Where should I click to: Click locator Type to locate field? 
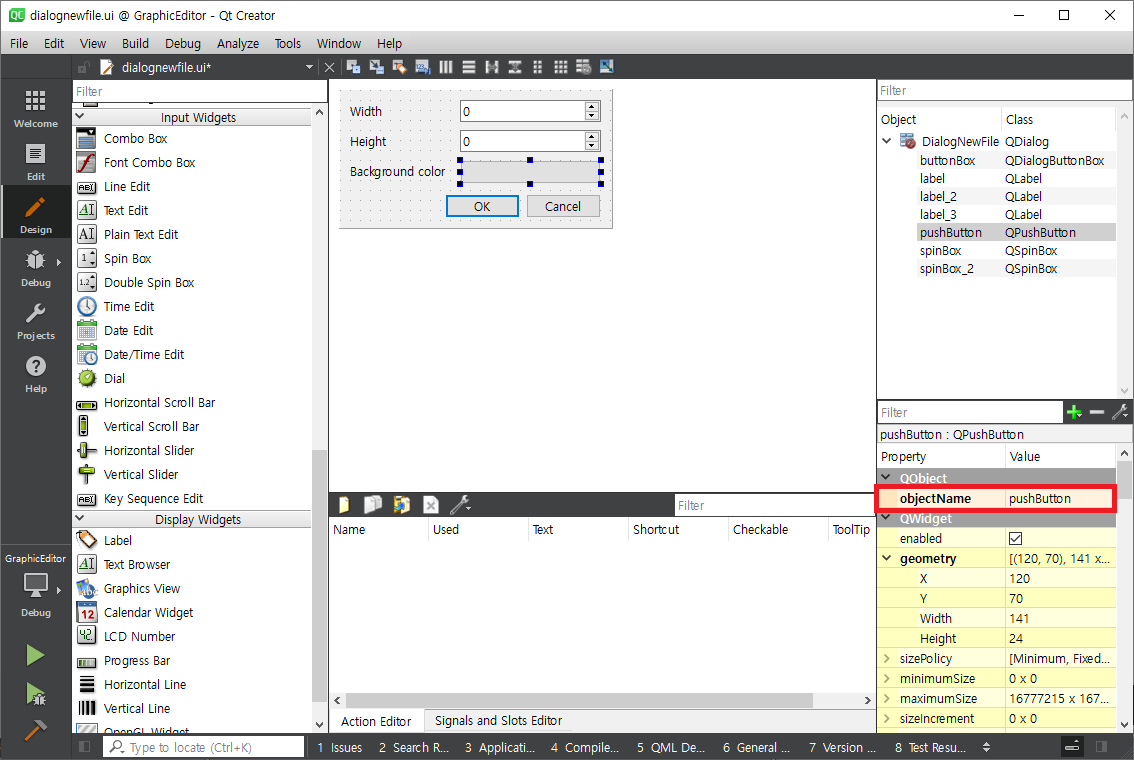coord(204,747)
